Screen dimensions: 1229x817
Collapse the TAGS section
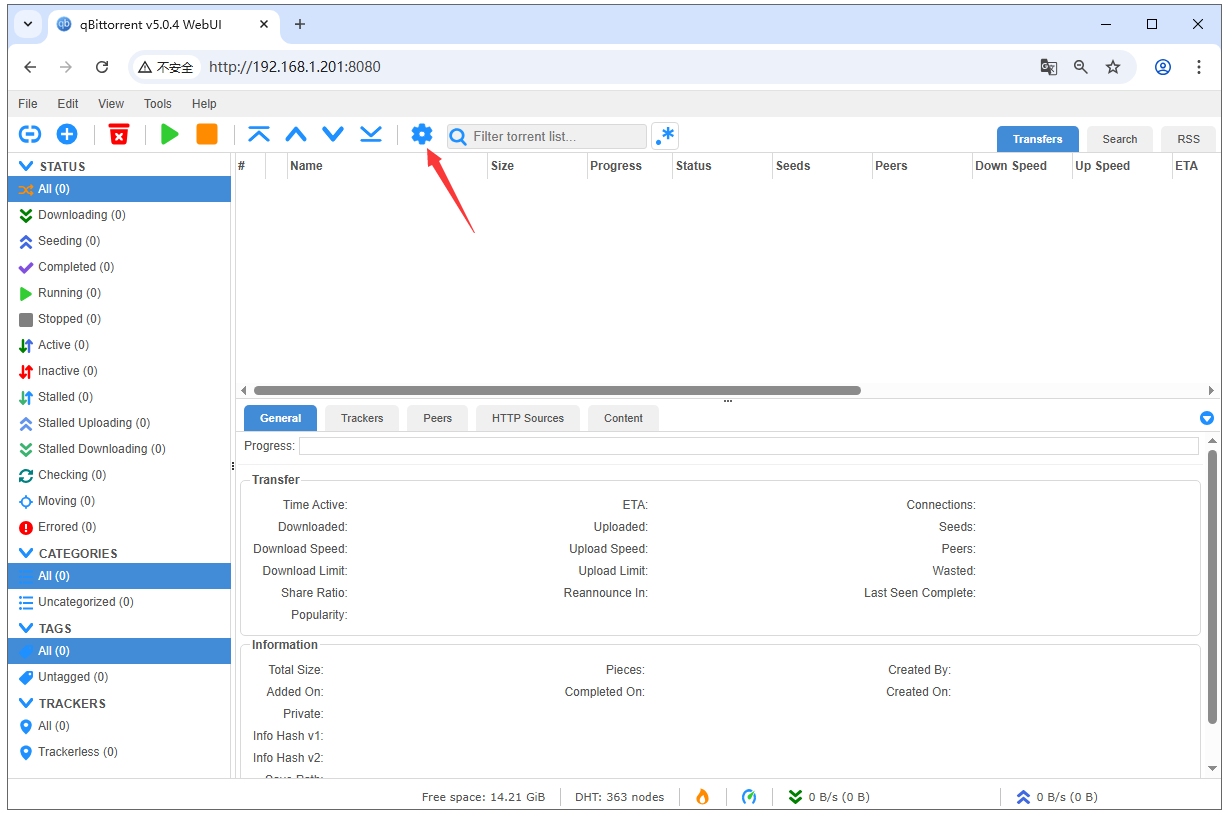pyautogui.click(x=27, y=628)
